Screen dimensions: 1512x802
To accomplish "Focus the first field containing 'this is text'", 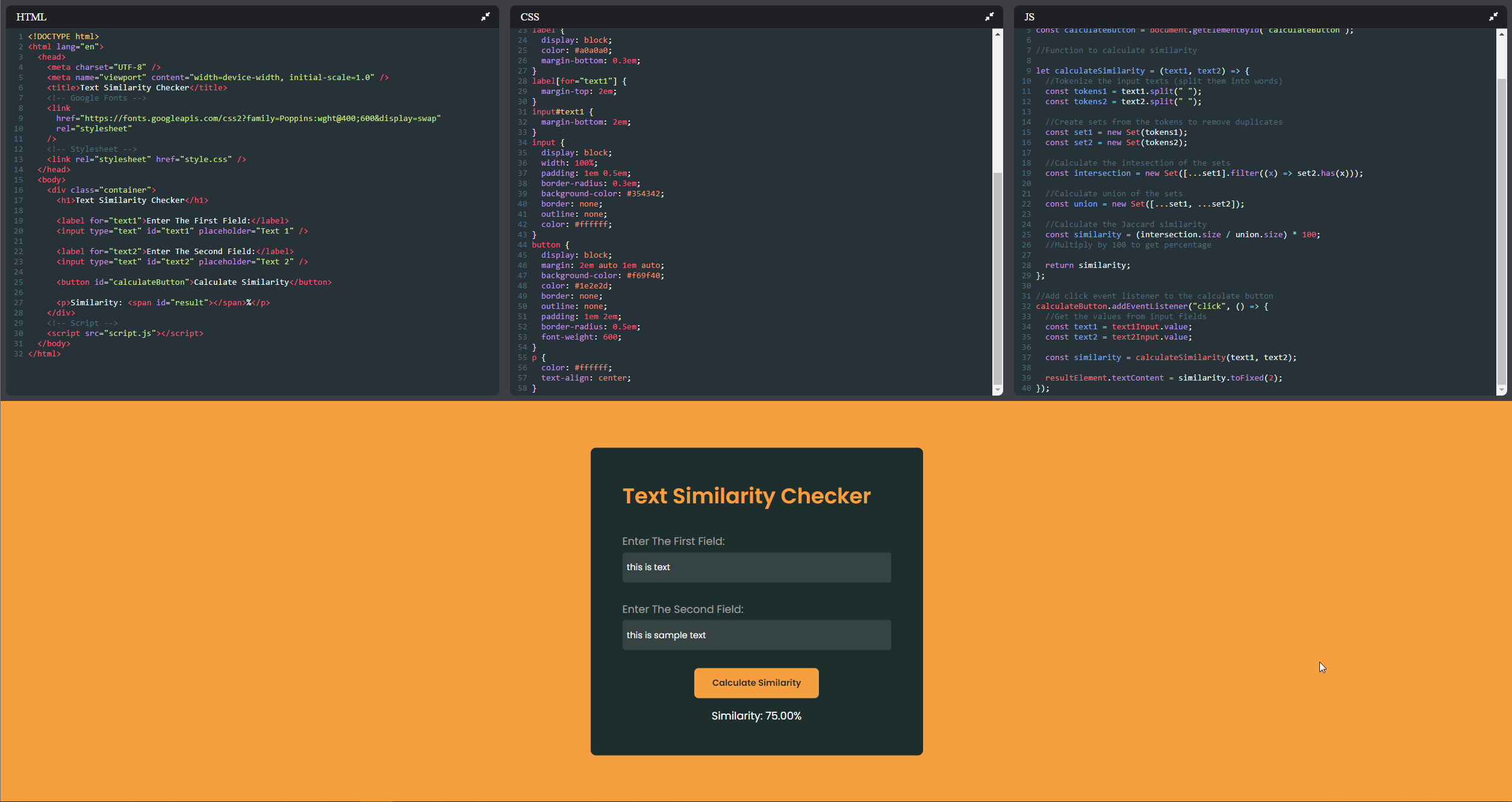I will (756, 567).
